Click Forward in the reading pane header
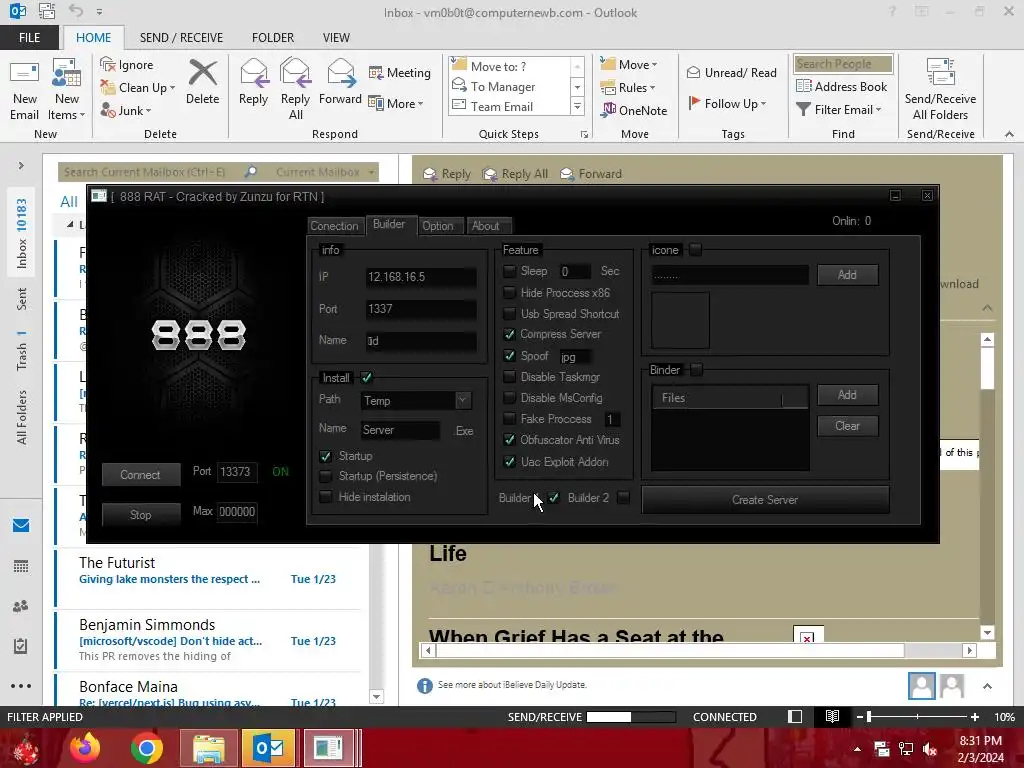The height and width of the screenshot is (768, 1024). pos(591,174)
